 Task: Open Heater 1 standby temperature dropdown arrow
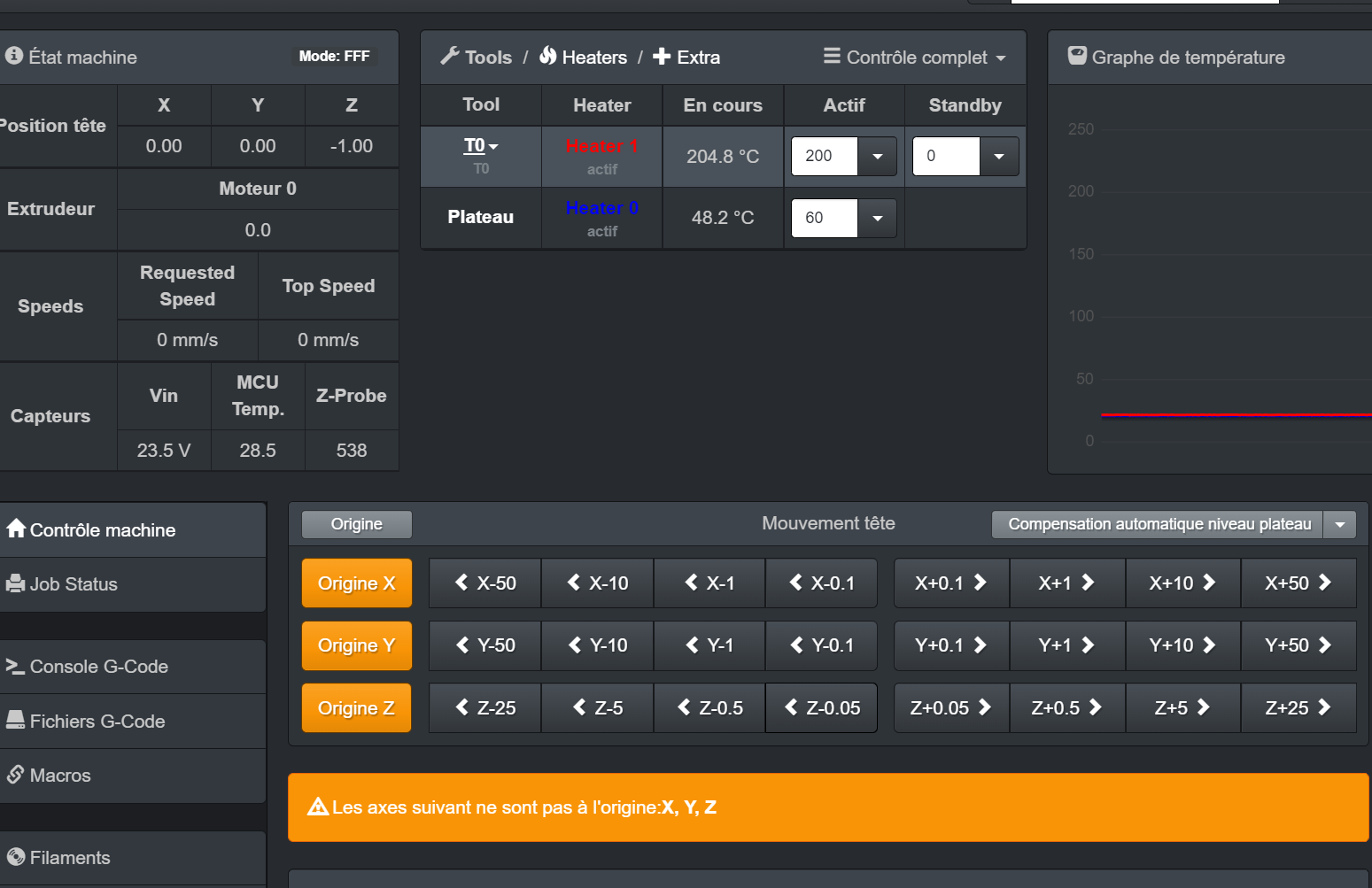[x=999, y=156]
